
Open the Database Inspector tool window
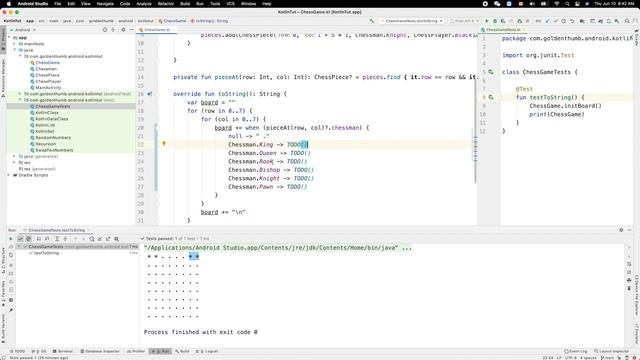click(100, 351)
